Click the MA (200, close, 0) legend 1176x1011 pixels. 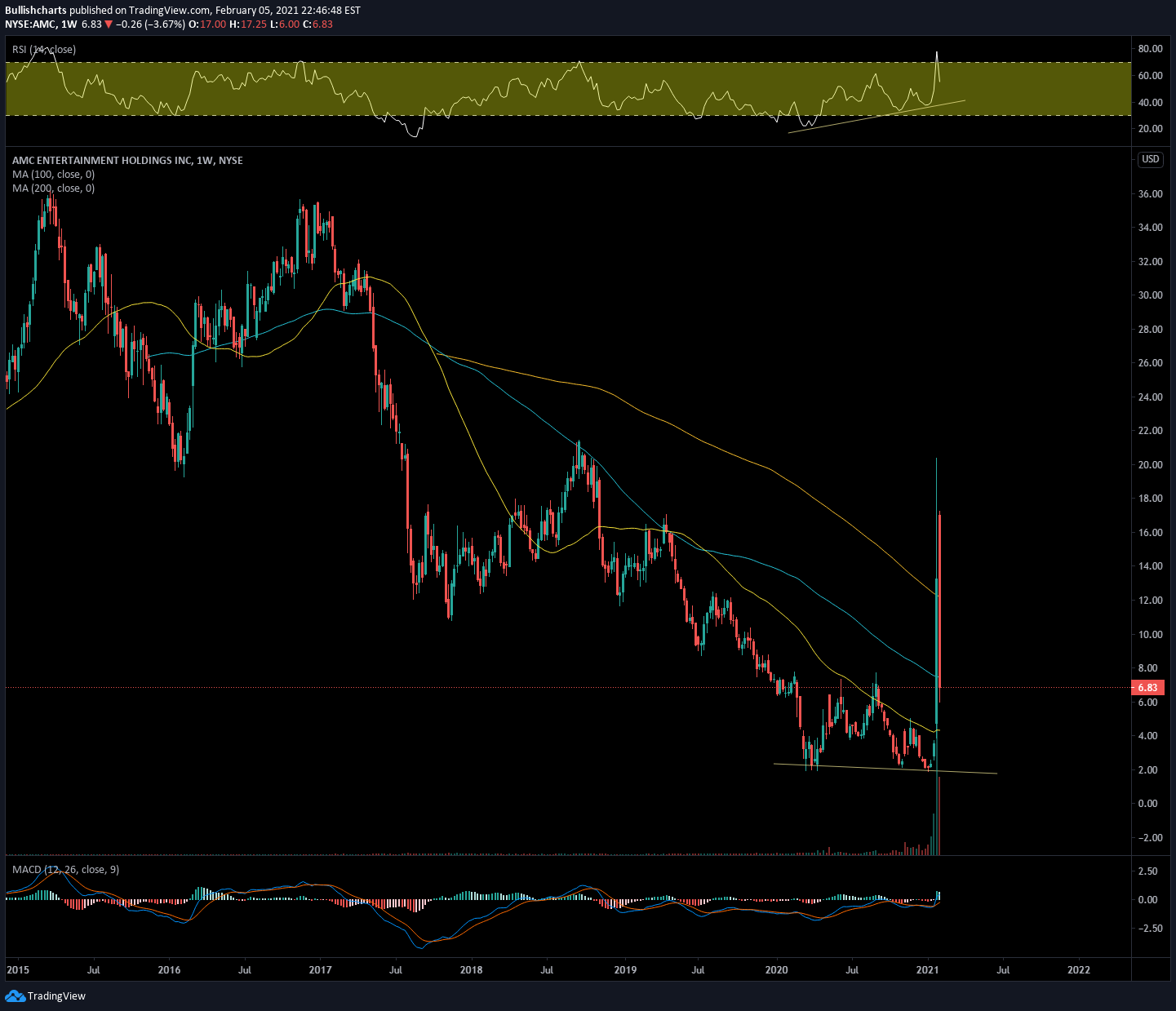coord(53,188)
